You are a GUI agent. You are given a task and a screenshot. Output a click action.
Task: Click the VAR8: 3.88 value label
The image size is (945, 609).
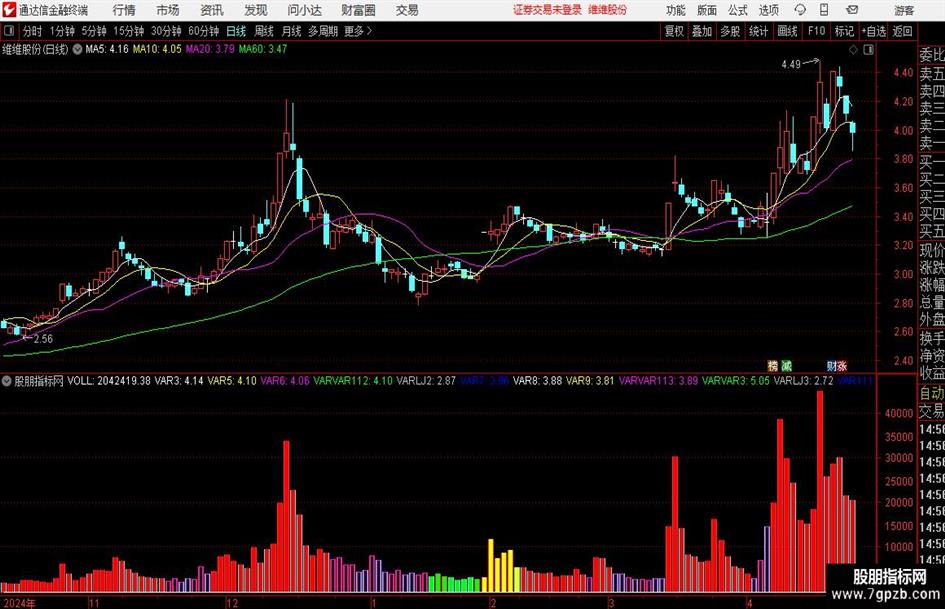(538, 381)
